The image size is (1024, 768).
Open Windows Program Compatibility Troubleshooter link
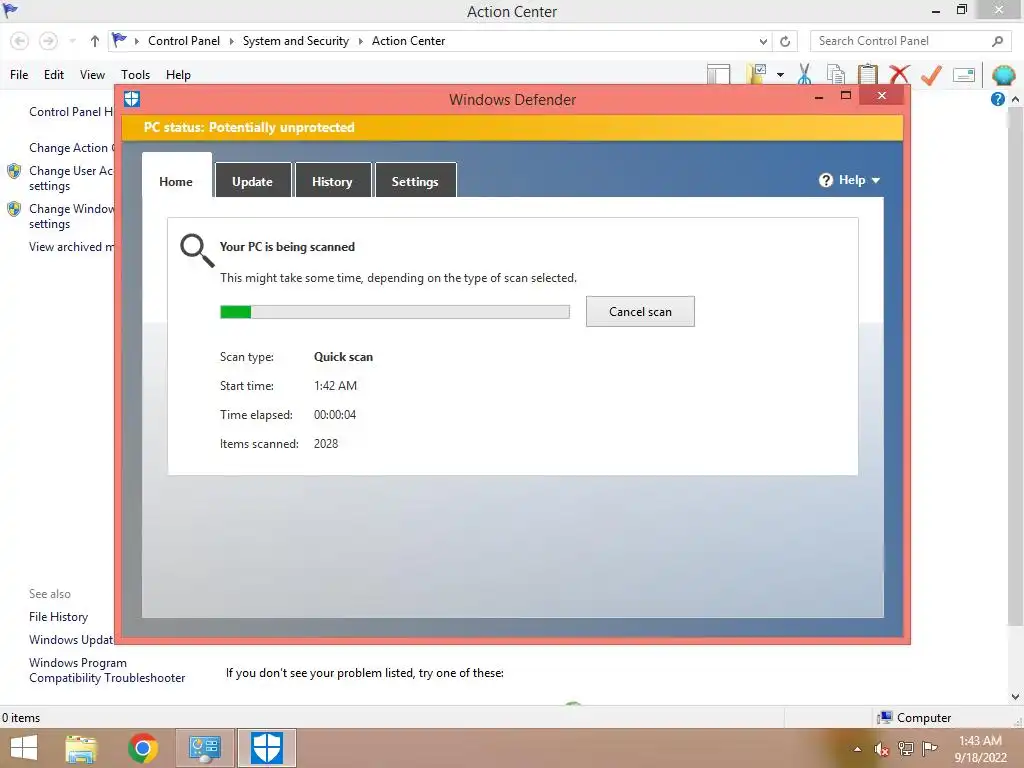(x=107, y=670)
